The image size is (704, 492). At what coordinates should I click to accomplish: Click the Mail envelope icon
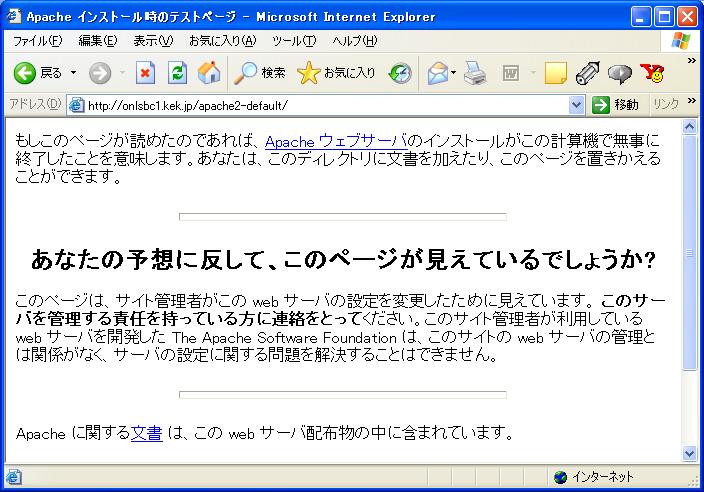(x=437, y=73)
